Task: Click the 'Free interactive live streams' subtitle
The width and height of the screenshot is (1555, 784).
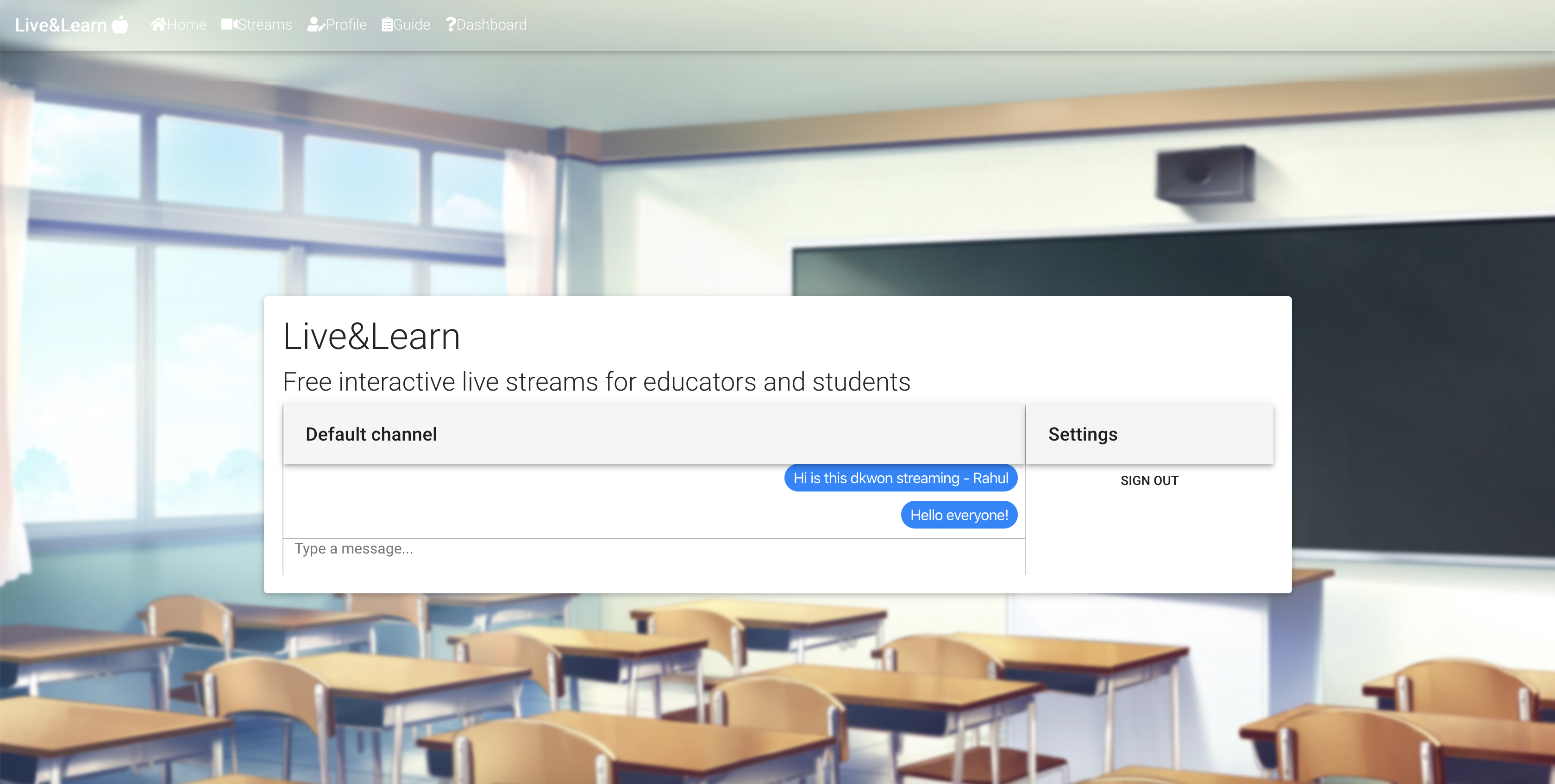Action: click(596, 382)
